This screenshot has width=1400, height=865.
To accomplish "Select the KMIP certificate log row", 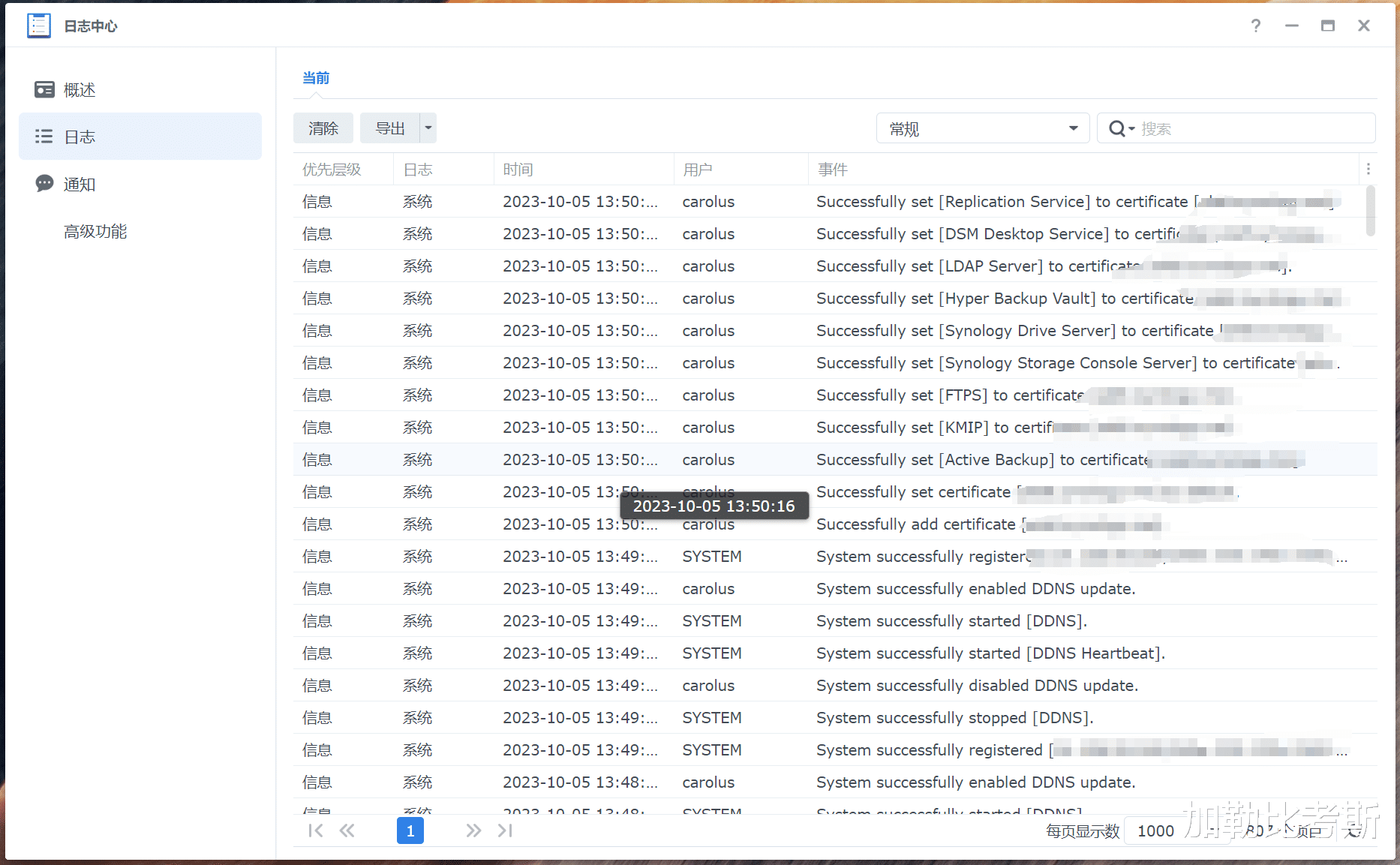I will [x=834, y=428].
